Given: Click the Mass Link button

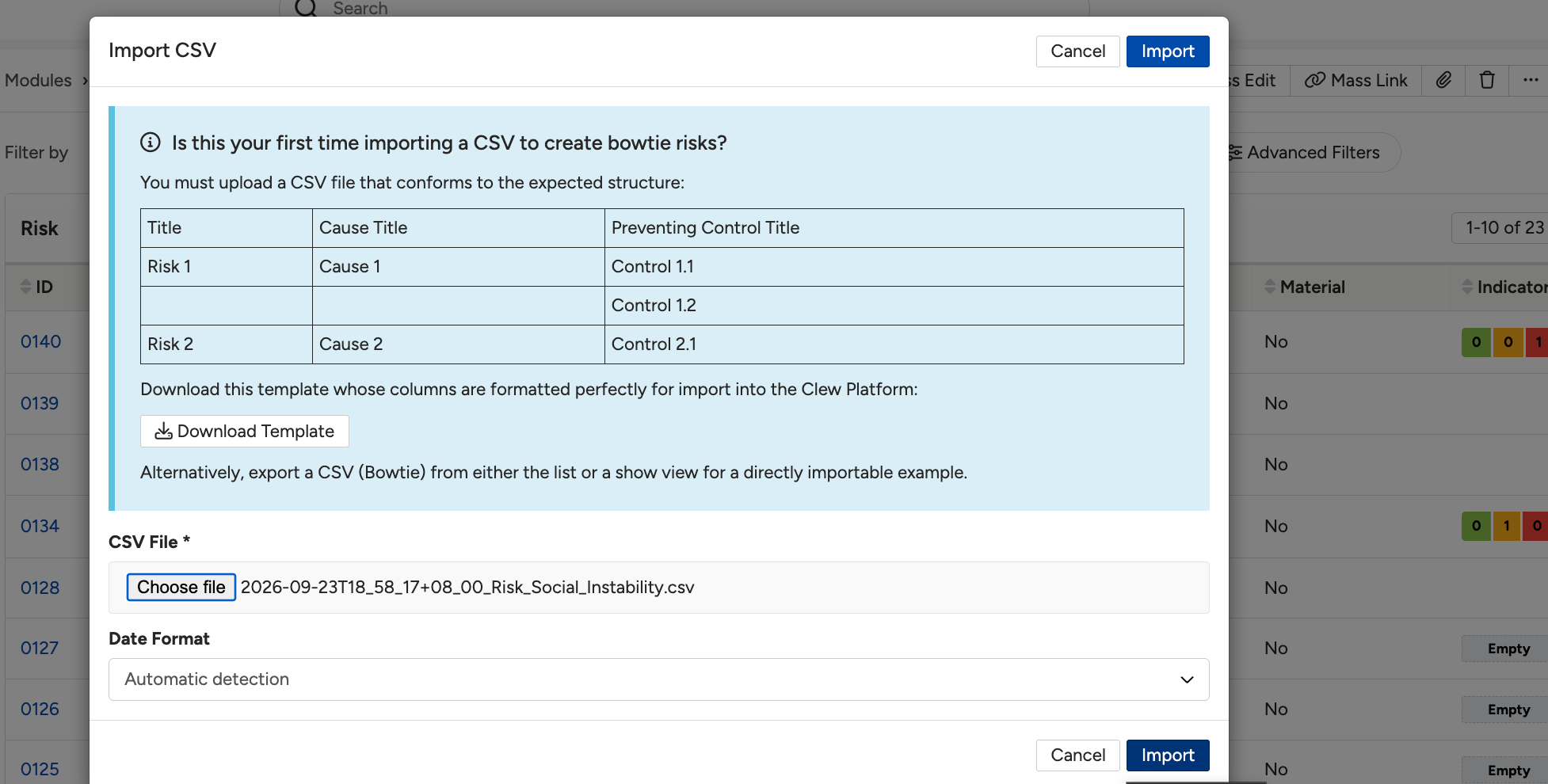Looking at the screenshot, I should click(1356, 80).
